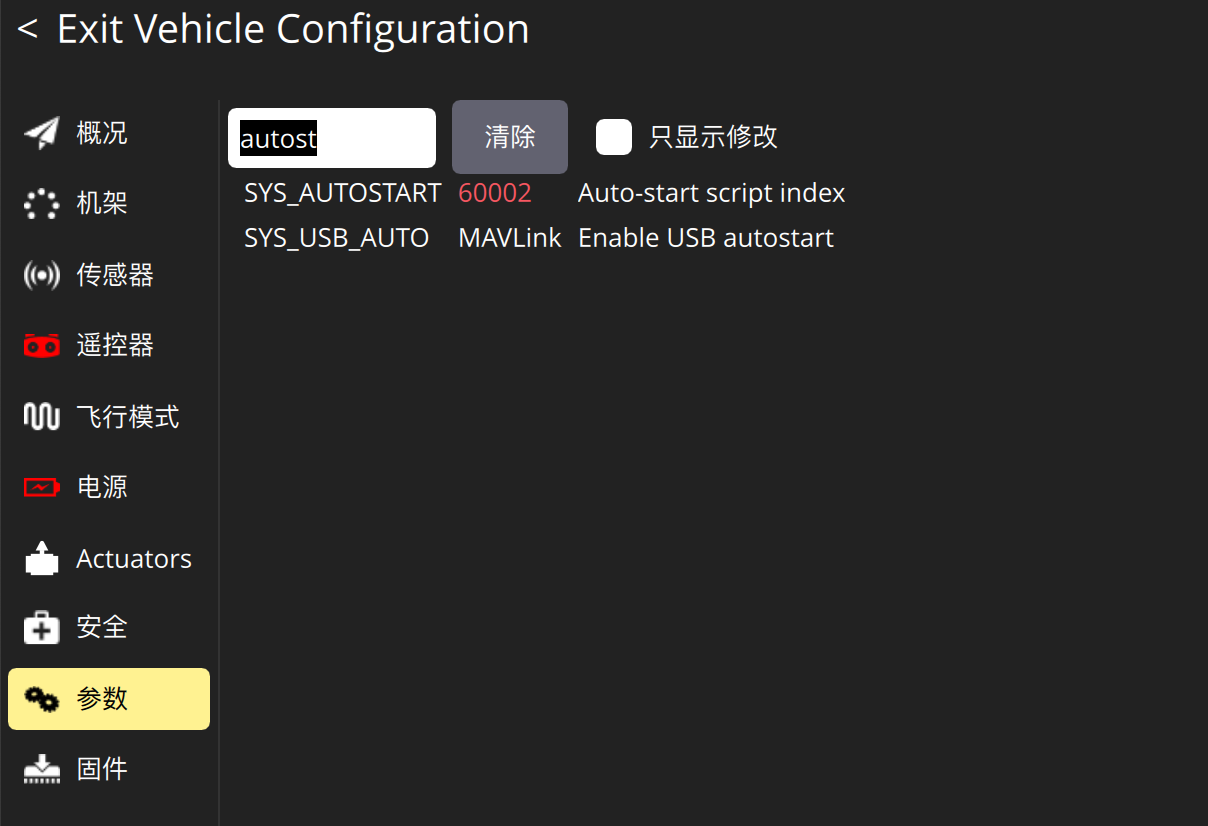The height and width of the screenshot is (826, 1208).
Task: Click the Exit Vehicle Configuration title
Action: 293,30
